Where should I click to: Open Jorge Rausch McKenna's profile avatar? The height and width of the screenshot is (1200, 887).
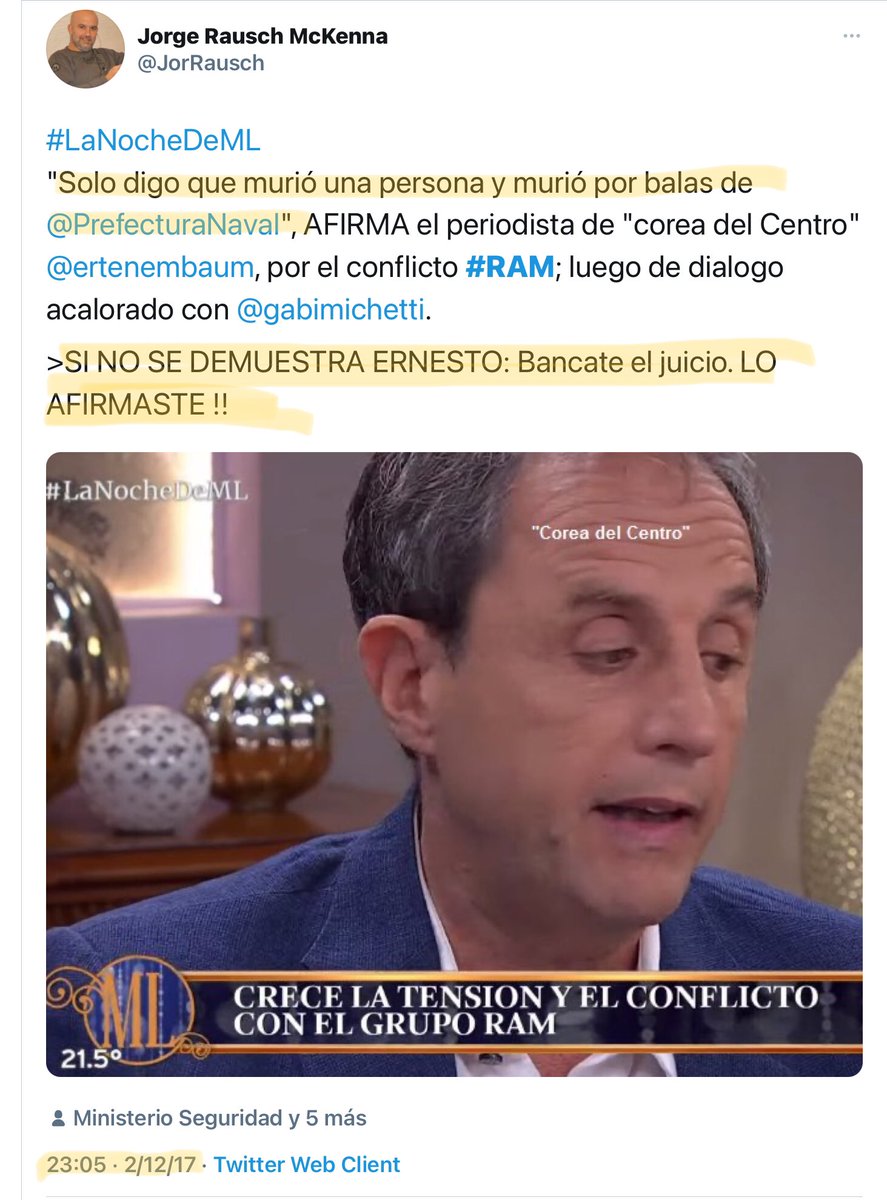85,49
